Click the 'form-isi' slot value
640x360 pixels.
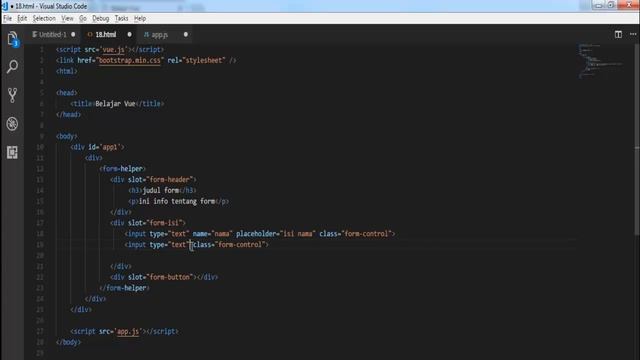pyautogui.click(x=164, y=223)
